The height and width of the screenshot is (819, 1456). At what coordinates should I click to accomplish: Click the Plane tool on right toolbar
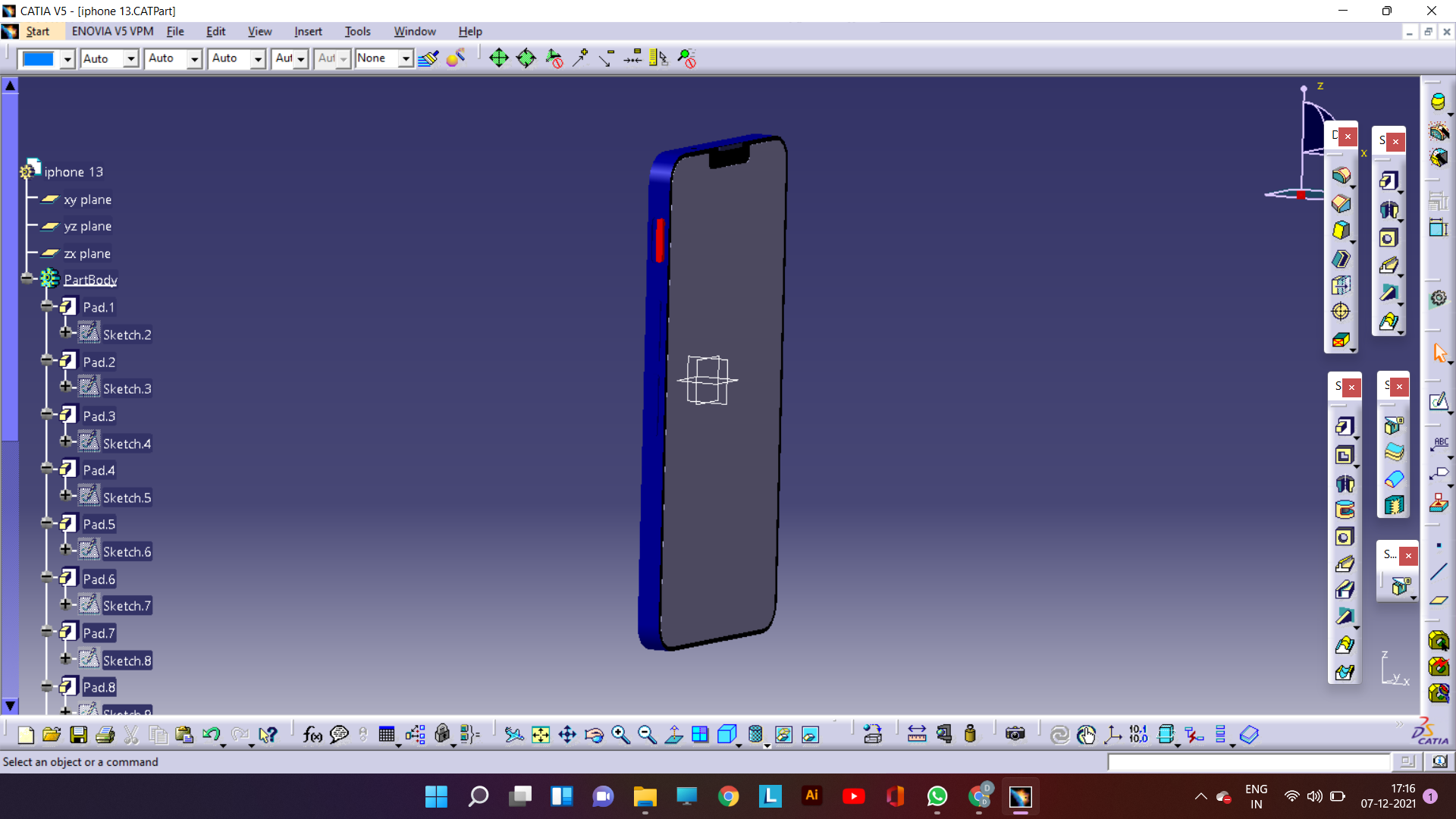click(x=1439, y=600)
